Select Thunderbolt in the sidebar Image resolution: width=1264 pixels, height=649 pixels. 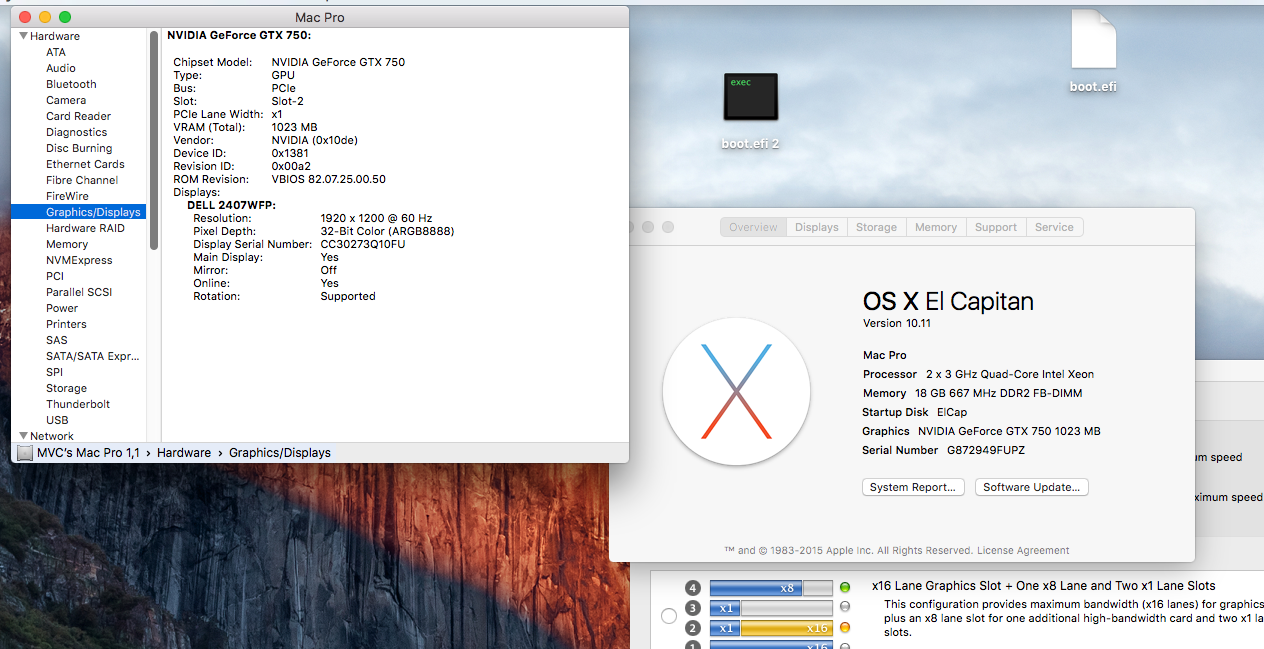78,404
